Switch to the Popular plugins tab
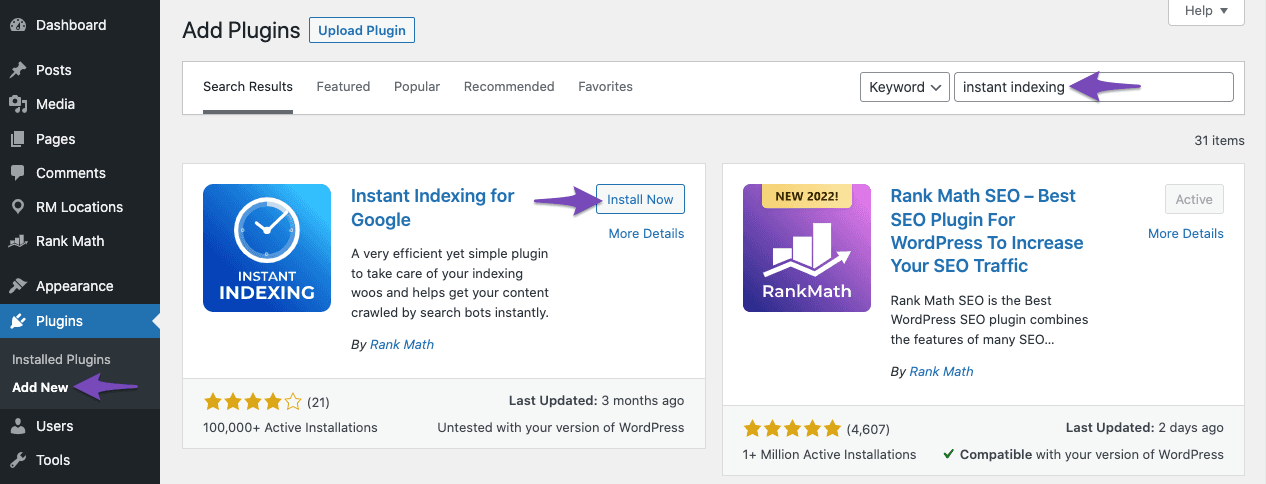Image resolution: width=1266 pixels, height=484 pixels. [x=417, y=87]
